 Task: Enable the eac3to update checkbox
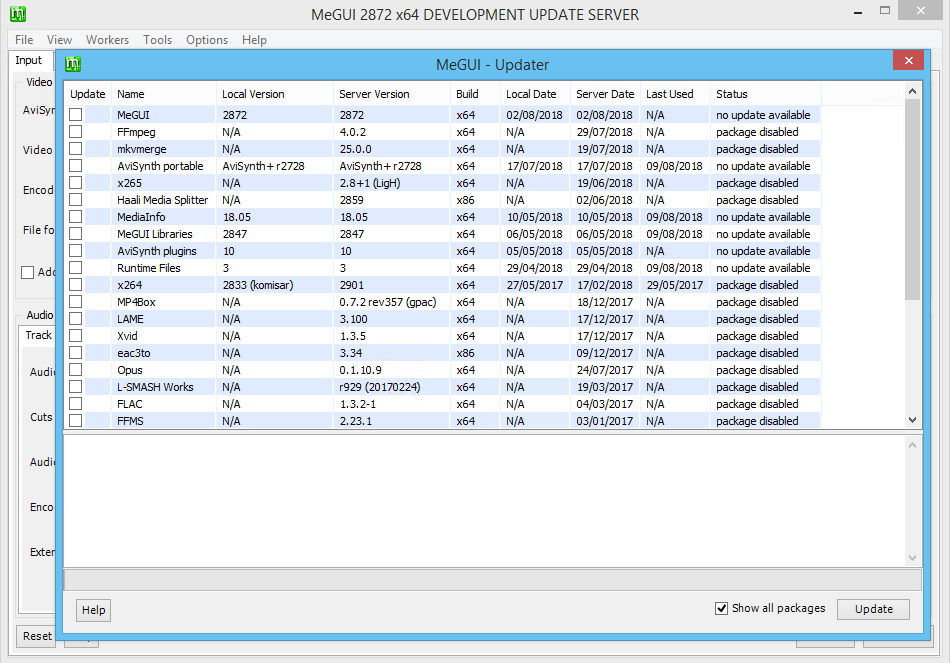tap(76, 352)
